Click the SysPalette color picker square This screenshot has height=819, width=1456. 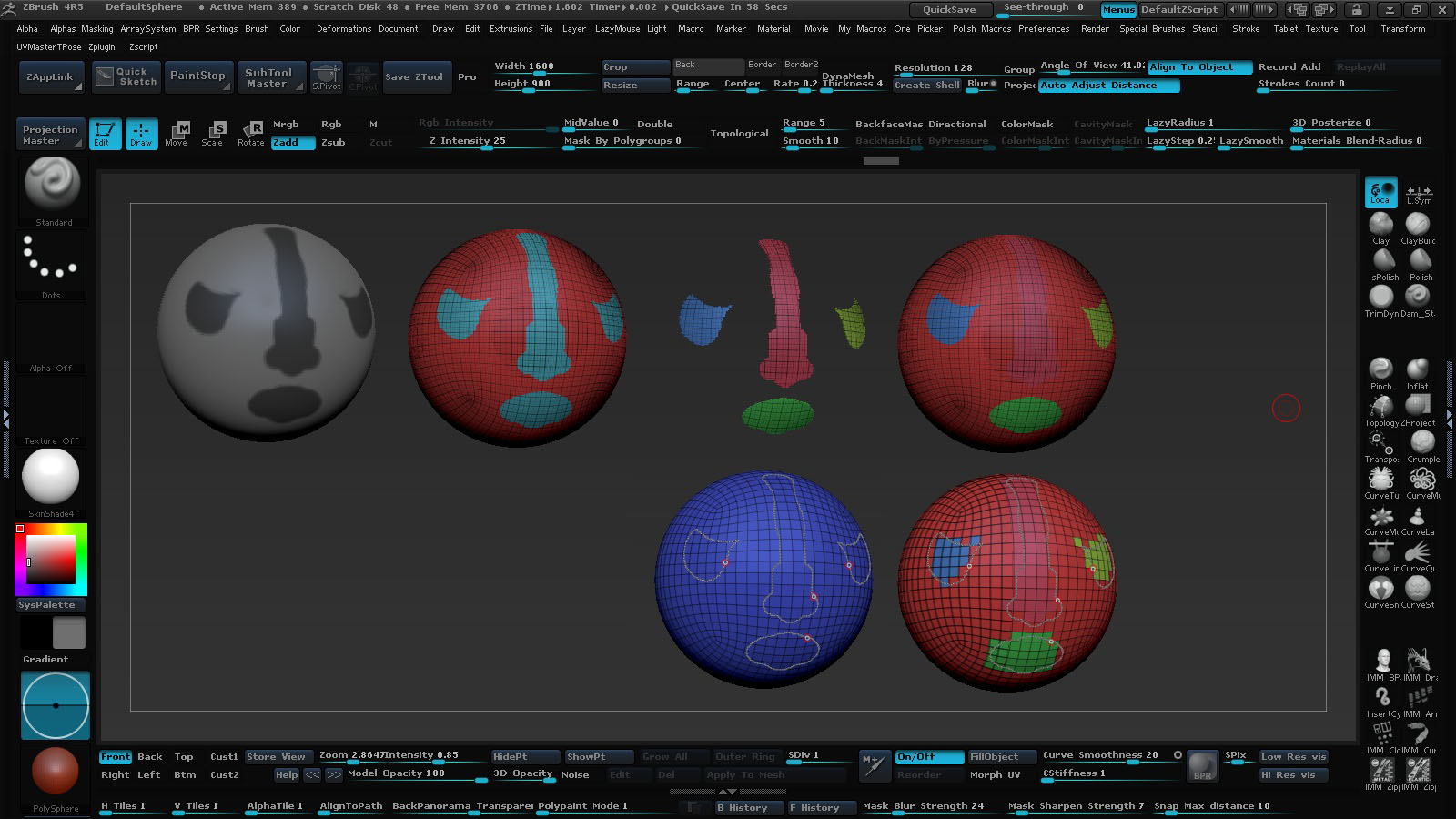pyautogui.click(x=51, y=560)
